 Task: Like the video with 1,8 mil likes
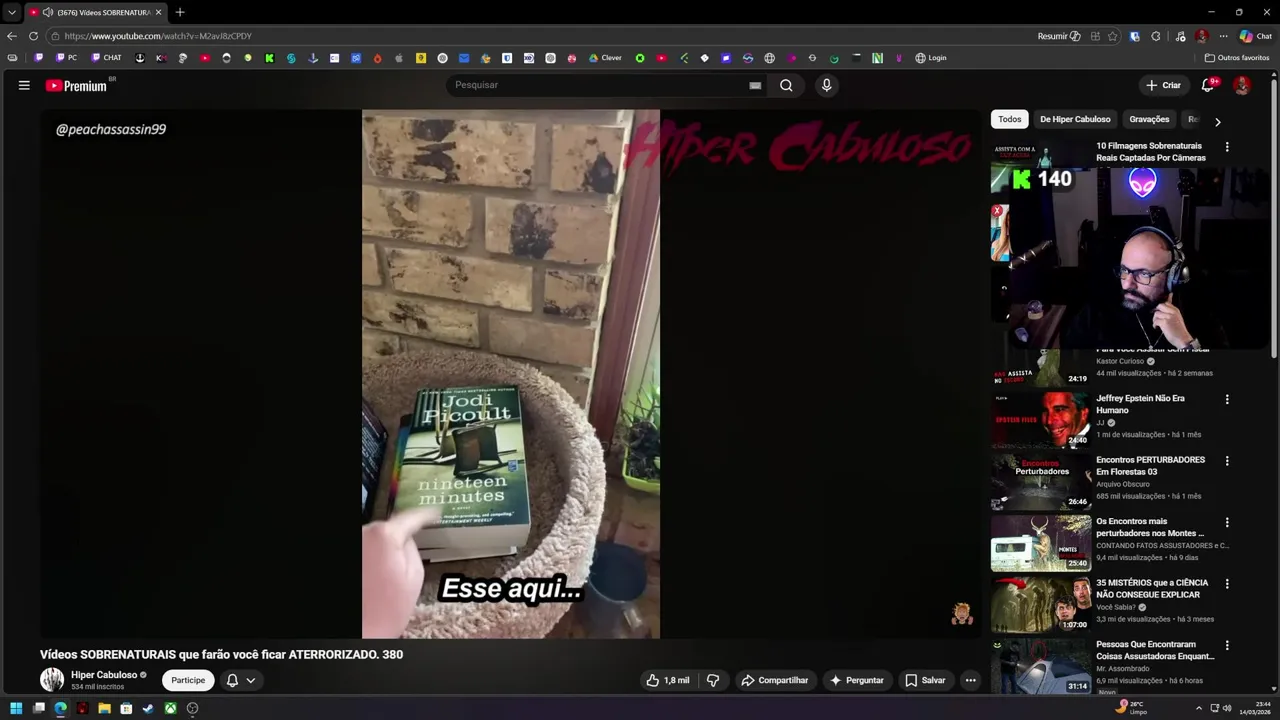coord(668,680)
